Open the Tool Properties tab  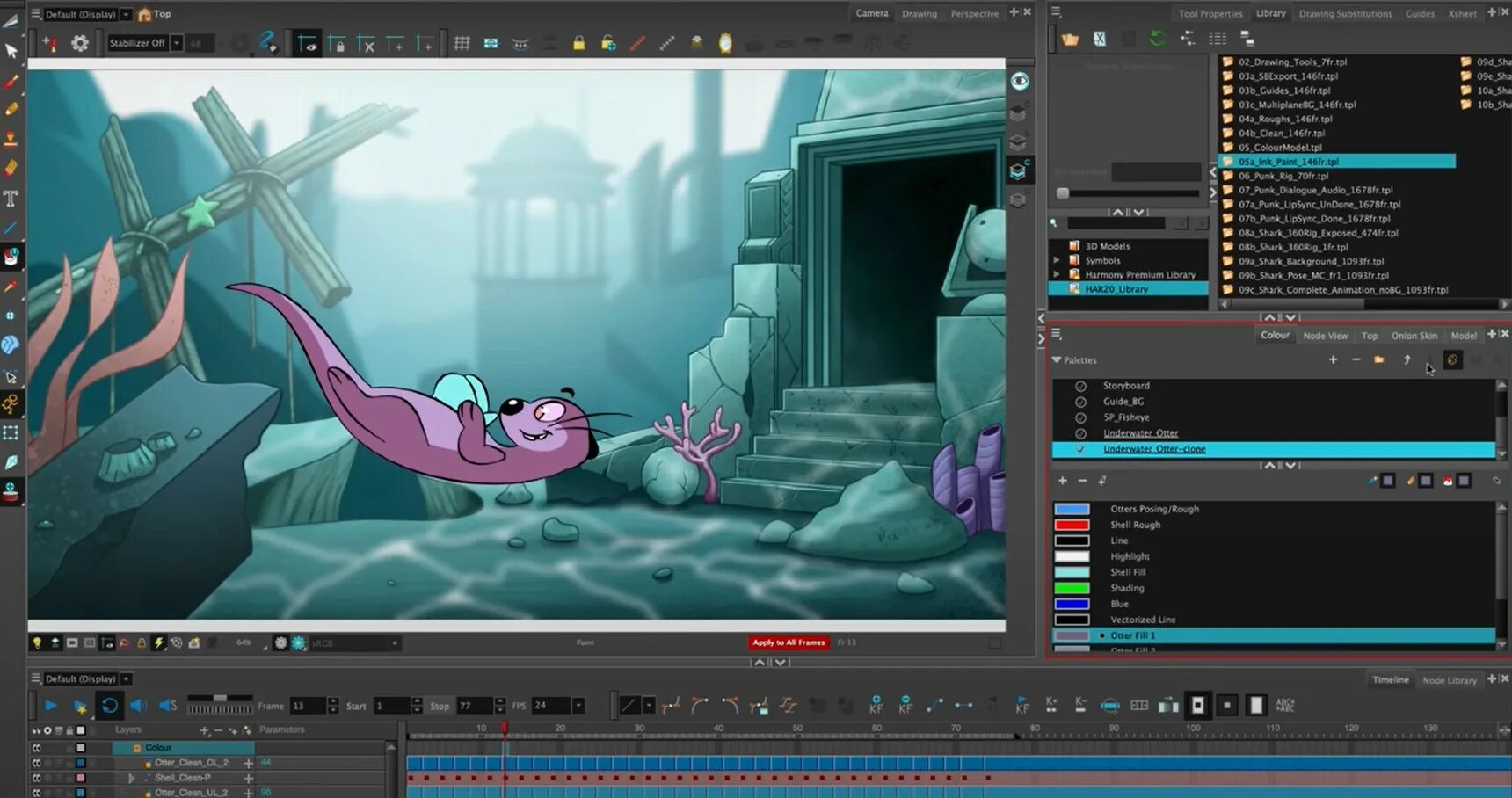coord(1210,13)
